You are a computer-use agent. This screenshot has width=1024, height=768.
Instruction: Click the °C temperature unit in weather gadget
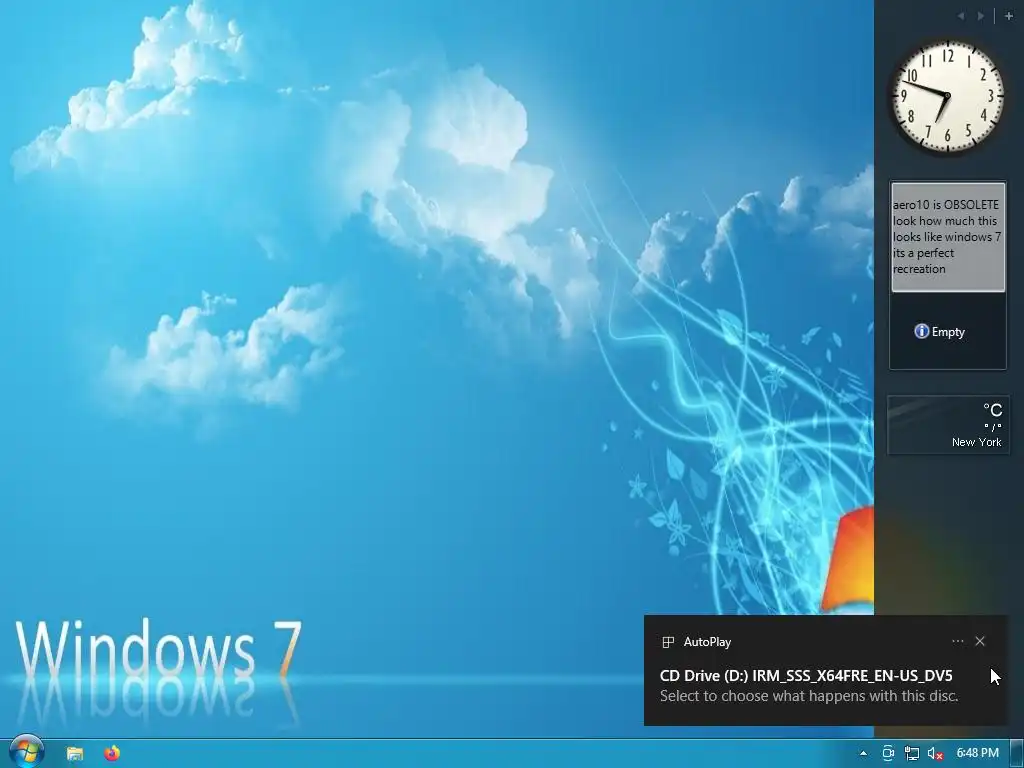(993, 410)
